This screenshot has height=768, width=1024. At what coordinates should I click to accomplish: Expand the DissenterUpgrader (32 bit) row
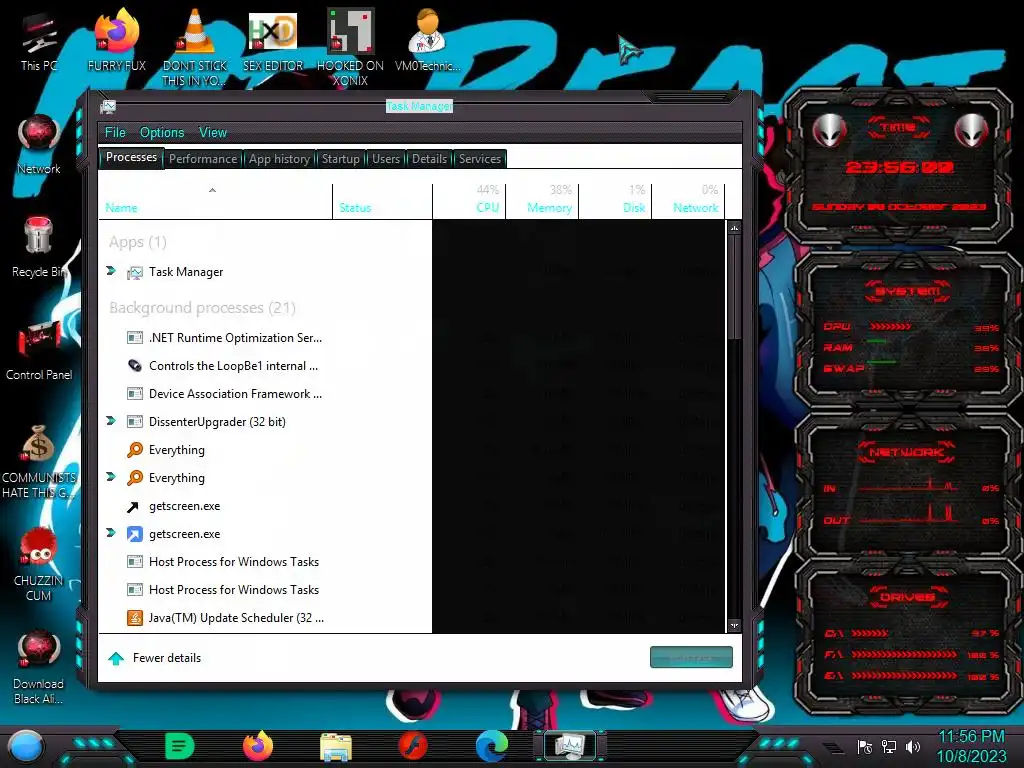click(x=111, y=421)
